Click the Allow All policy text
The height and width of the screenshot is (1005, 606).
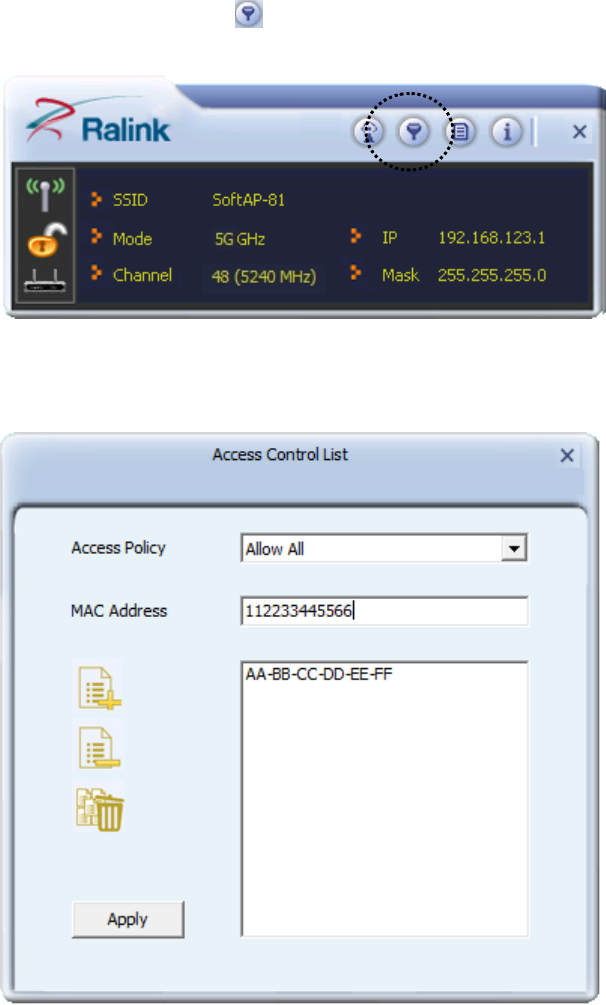point(274,549)
